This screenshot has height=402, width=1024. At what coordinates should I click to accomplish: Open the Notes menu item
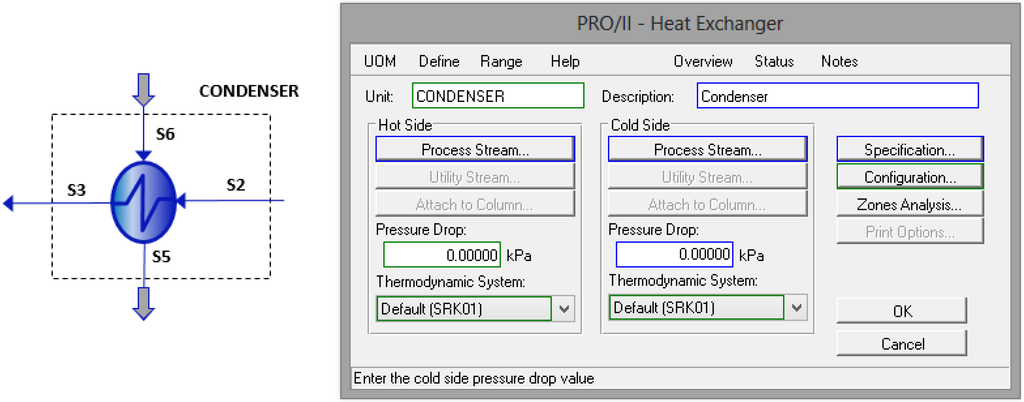[x=840, y=61]
